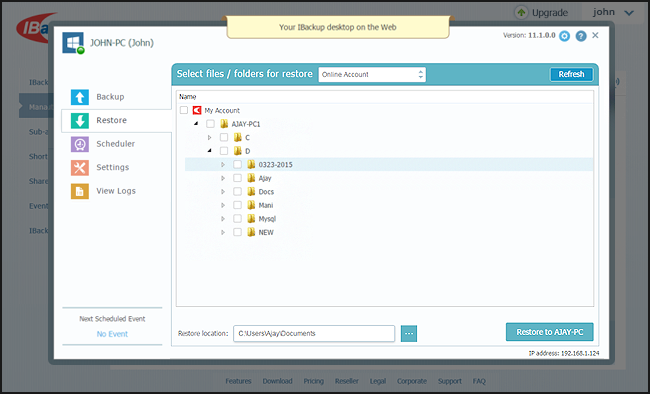Browse restore location with ellipsis button
The width and height of the screenshot is (650, 394).
pyautogui.click(x=409, y=333)
